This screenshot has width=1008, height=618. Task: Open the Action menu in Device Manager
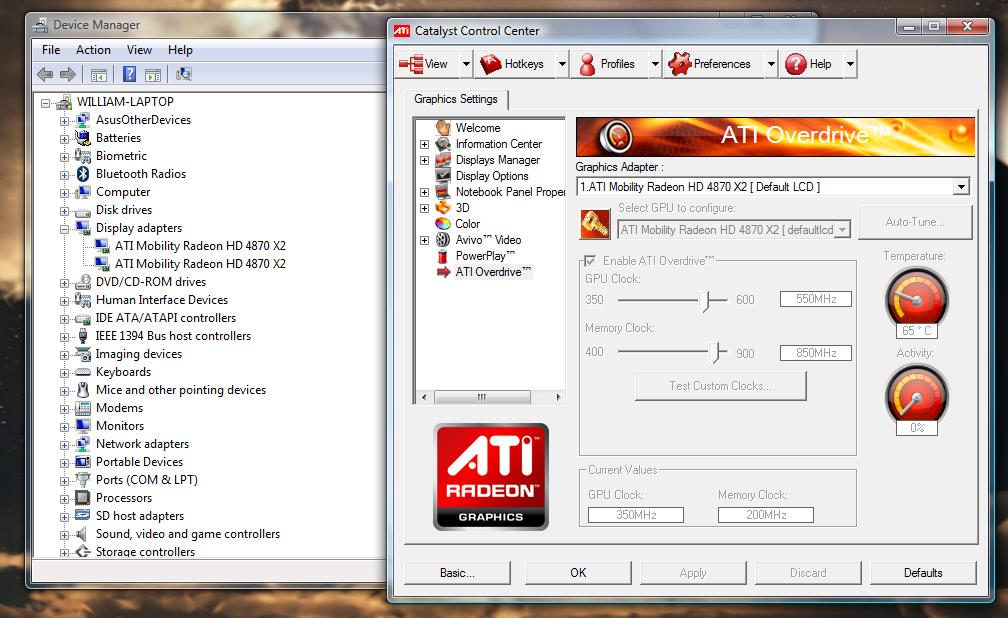point(93,50)
